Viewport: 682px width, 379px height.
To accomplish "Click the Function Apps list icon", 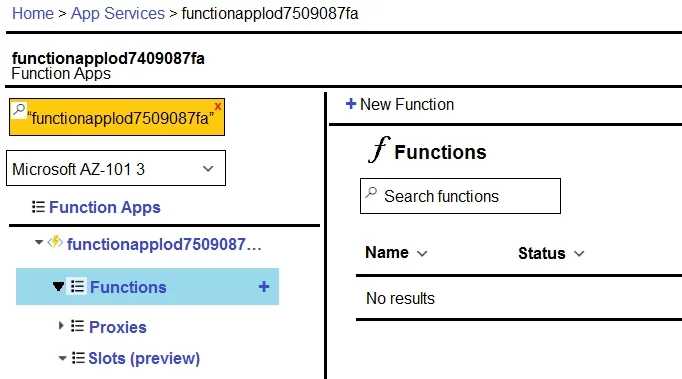I will (38, 207).
